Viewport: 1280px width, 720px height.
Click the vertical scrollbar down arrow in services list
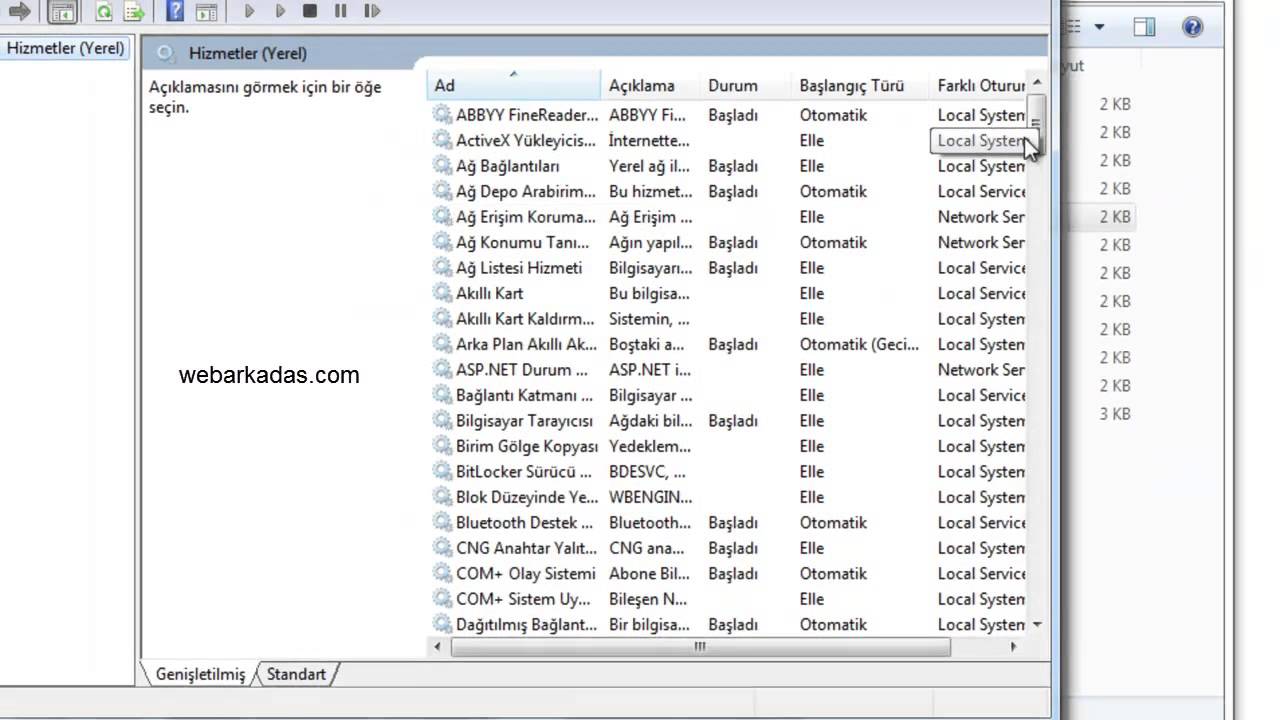[1037, 625]
